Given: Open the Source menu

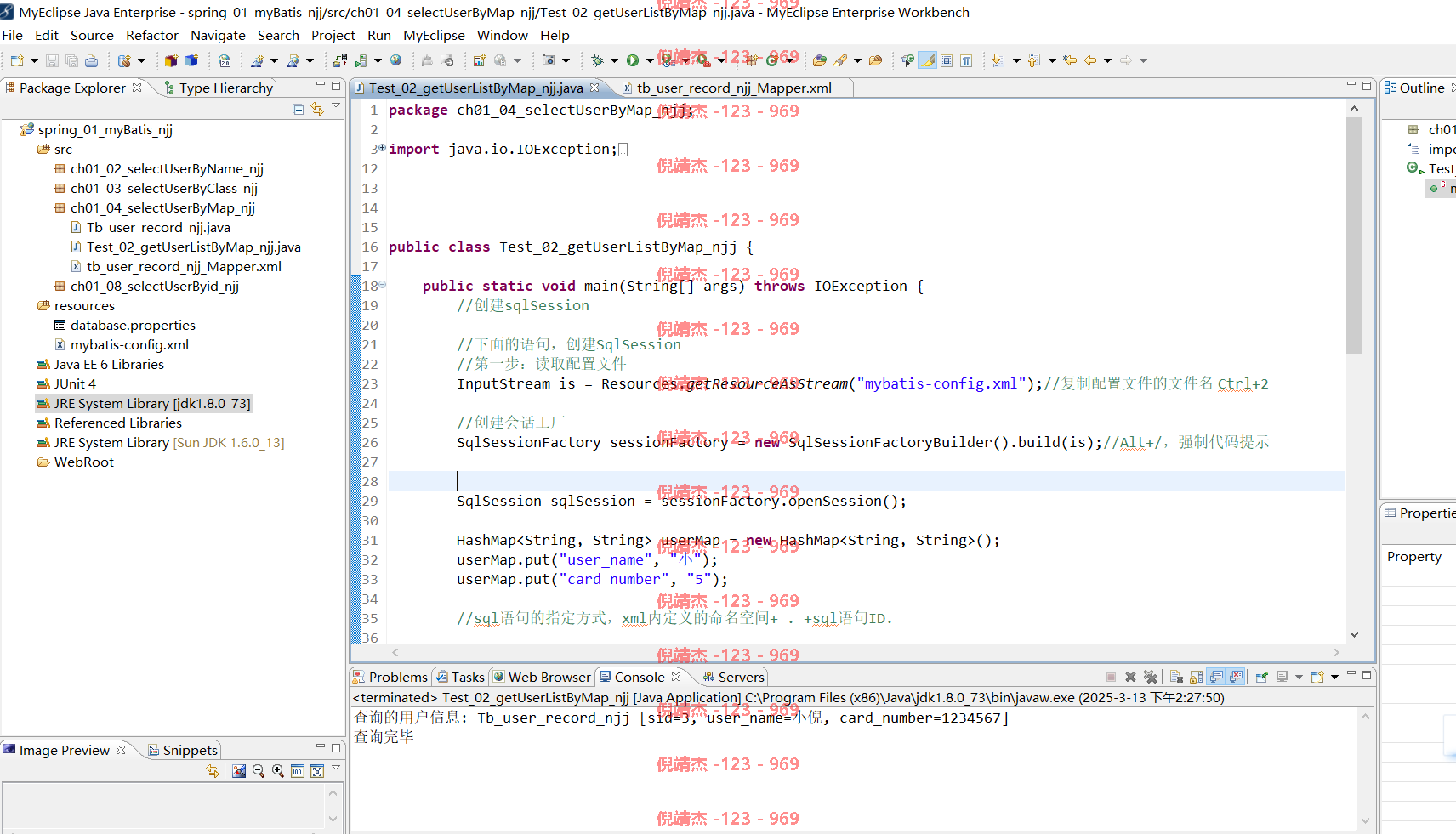Looking at the screenshot, I should point(92,36).
